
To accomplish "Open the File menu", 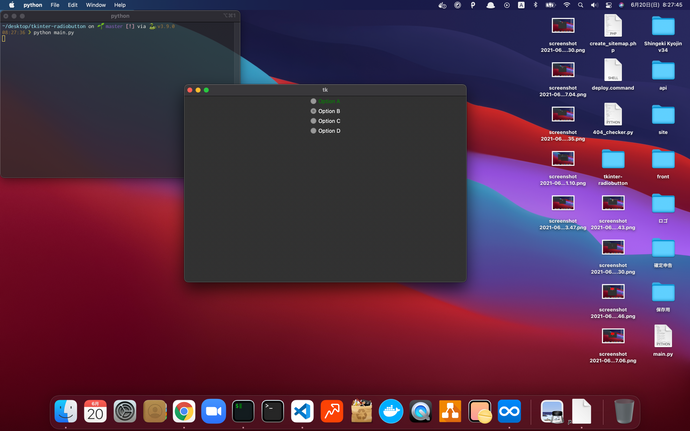I will pyautogui.click(x=55, y=5).
